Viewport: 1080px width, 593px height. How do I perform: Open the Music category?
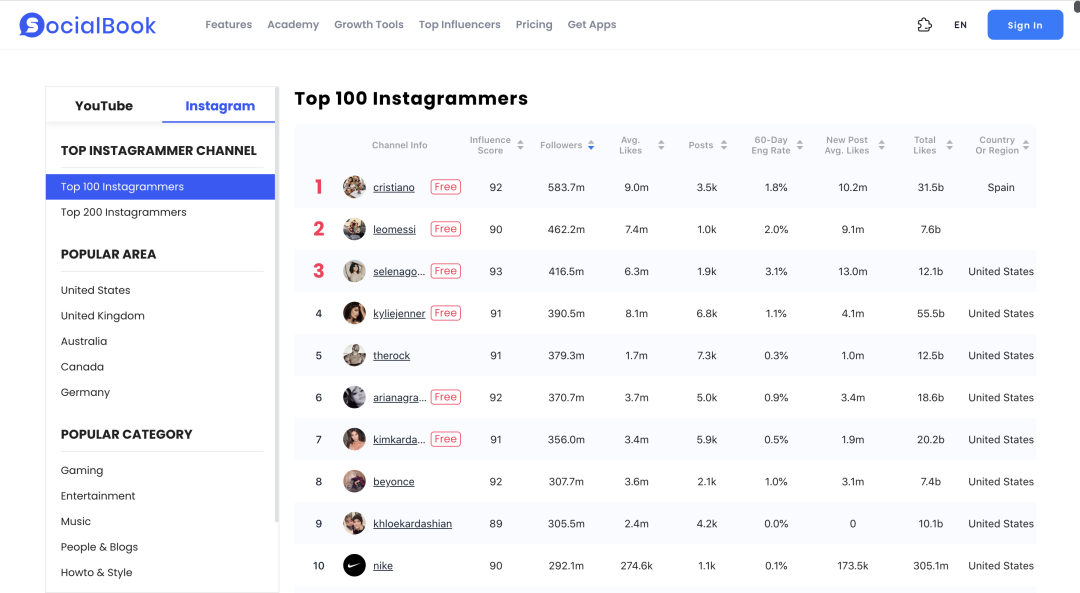(x=76, y=521)
